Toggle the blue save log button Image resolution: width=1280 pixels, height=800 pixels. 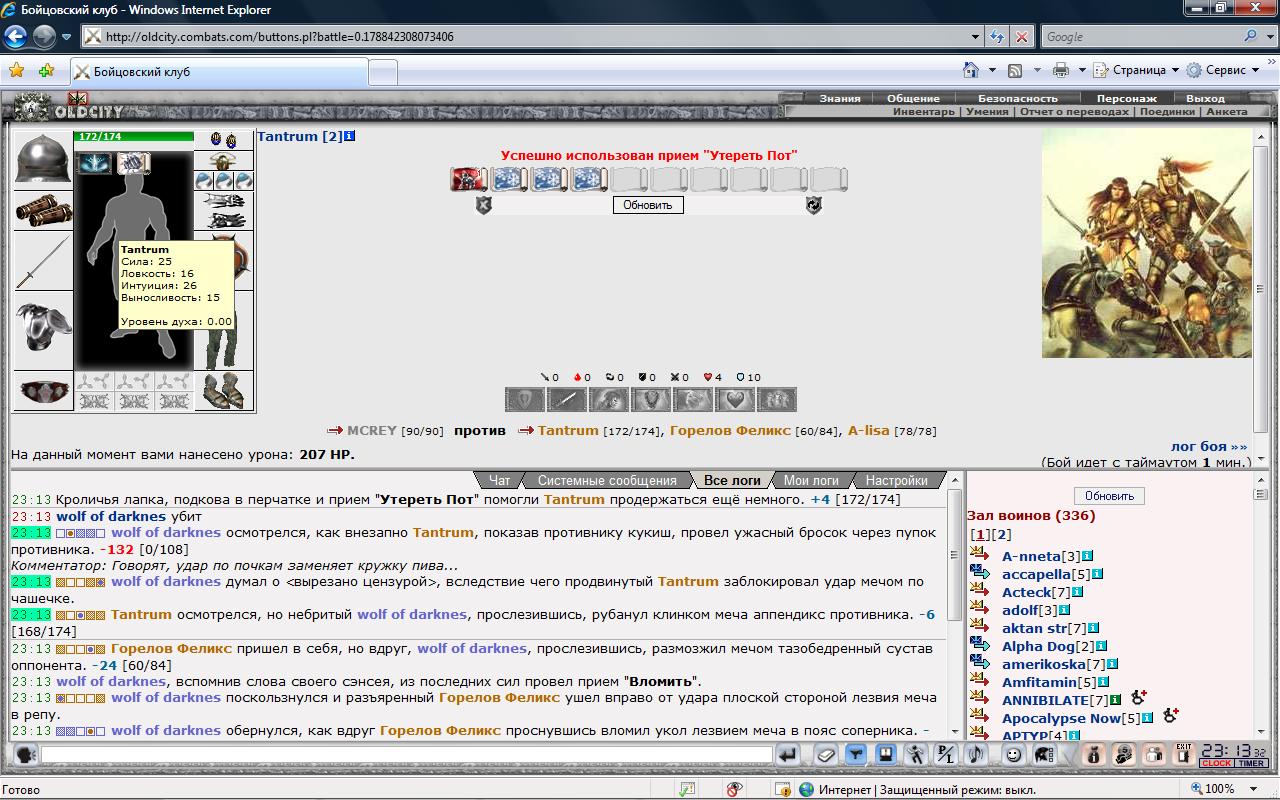point(885,755)
